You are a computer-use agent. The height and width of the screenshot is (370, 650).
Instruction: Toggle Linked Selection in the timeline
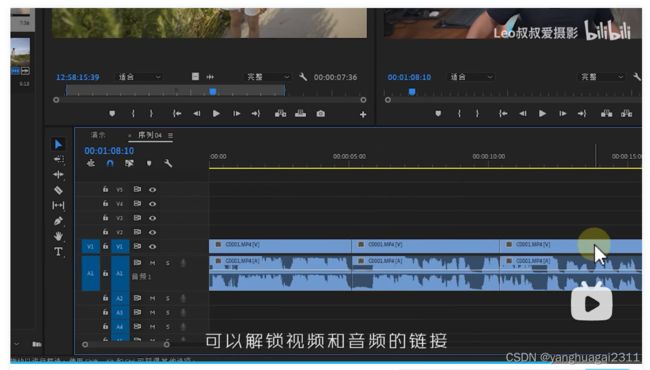(129, 163)
